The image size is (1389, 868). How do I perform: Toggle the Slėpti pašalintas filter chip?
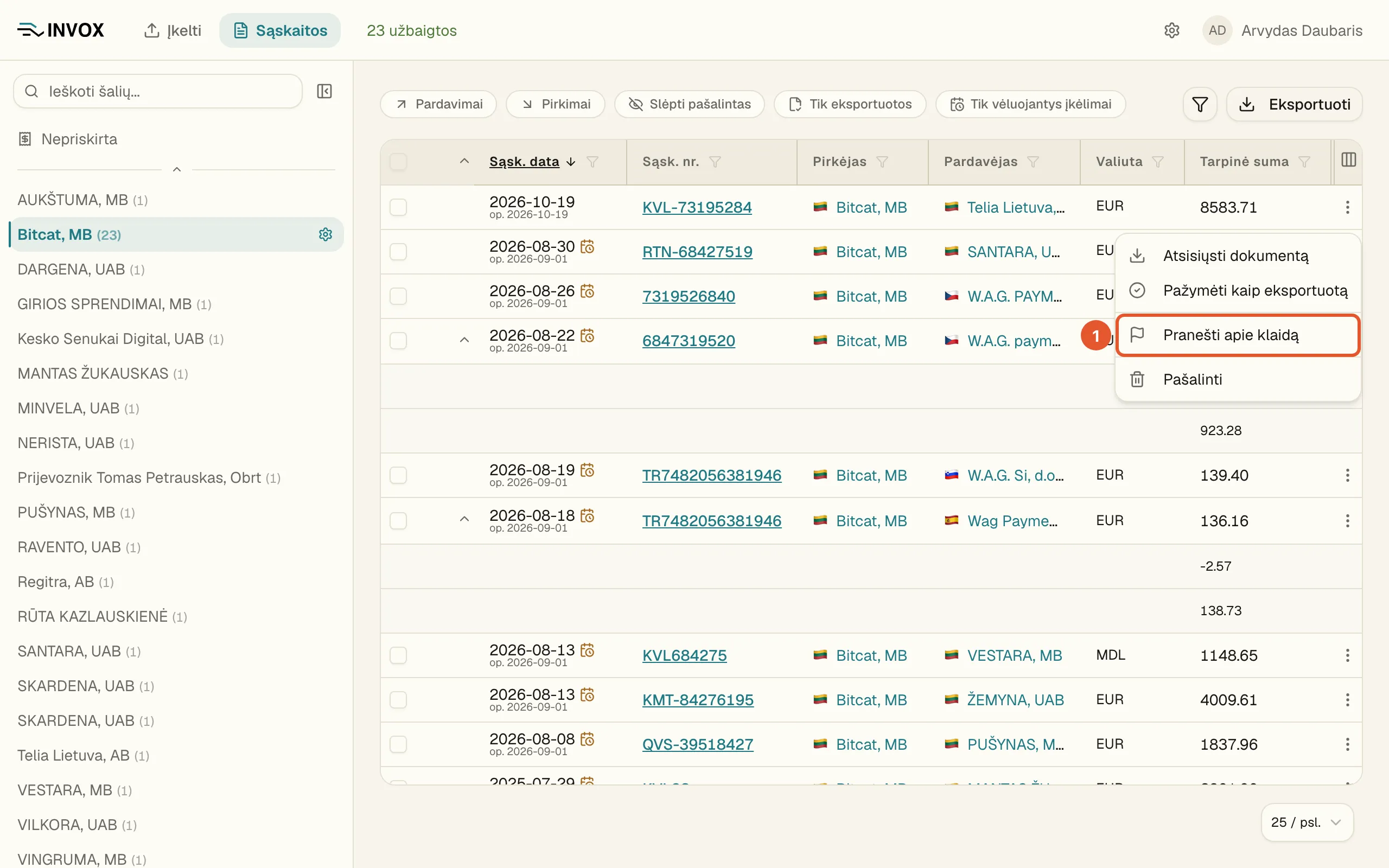tap(689, 105)
